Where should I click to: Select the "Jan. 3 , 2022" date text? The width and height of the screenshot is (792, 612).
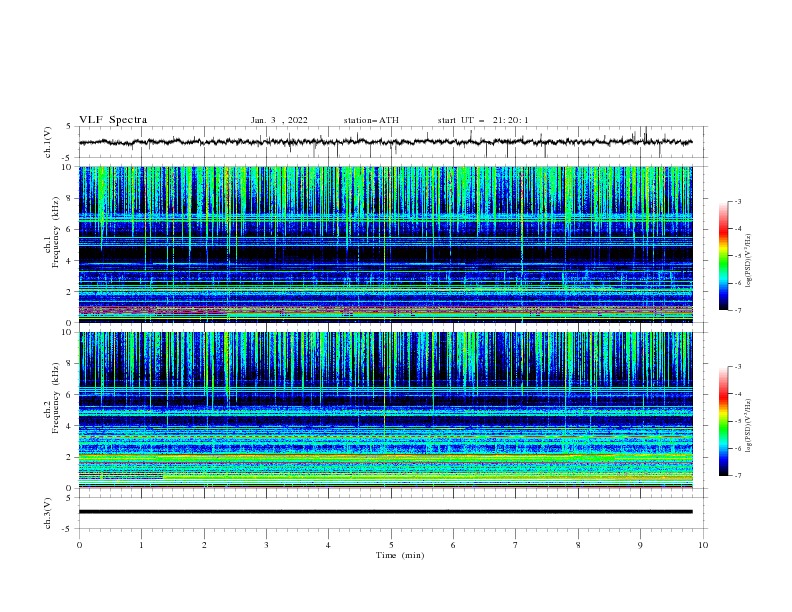279,120
